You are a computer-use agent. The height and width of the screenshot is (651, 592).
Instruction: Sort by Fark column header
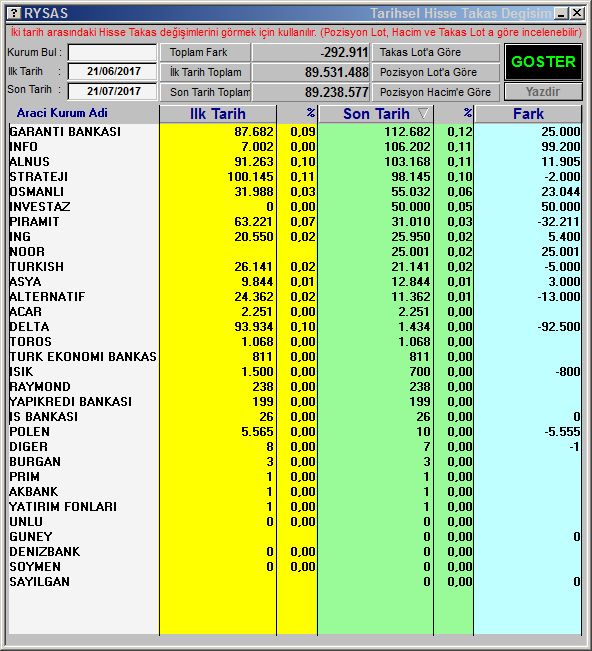tap(528, 114)
